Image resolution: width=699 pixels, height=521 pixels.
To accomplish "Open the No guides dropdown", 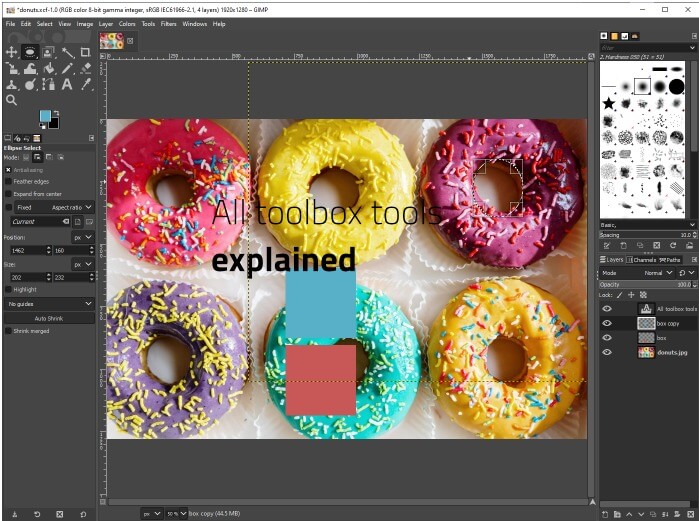I will [x=49, y=304].
